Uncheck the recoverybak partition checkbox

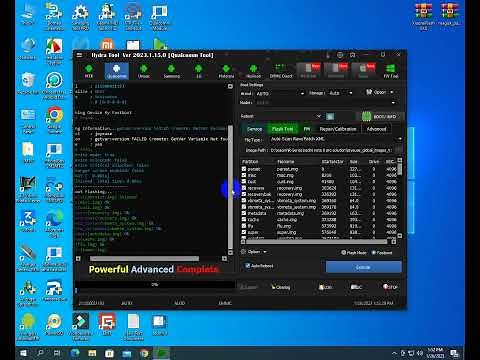pos(244,194)
